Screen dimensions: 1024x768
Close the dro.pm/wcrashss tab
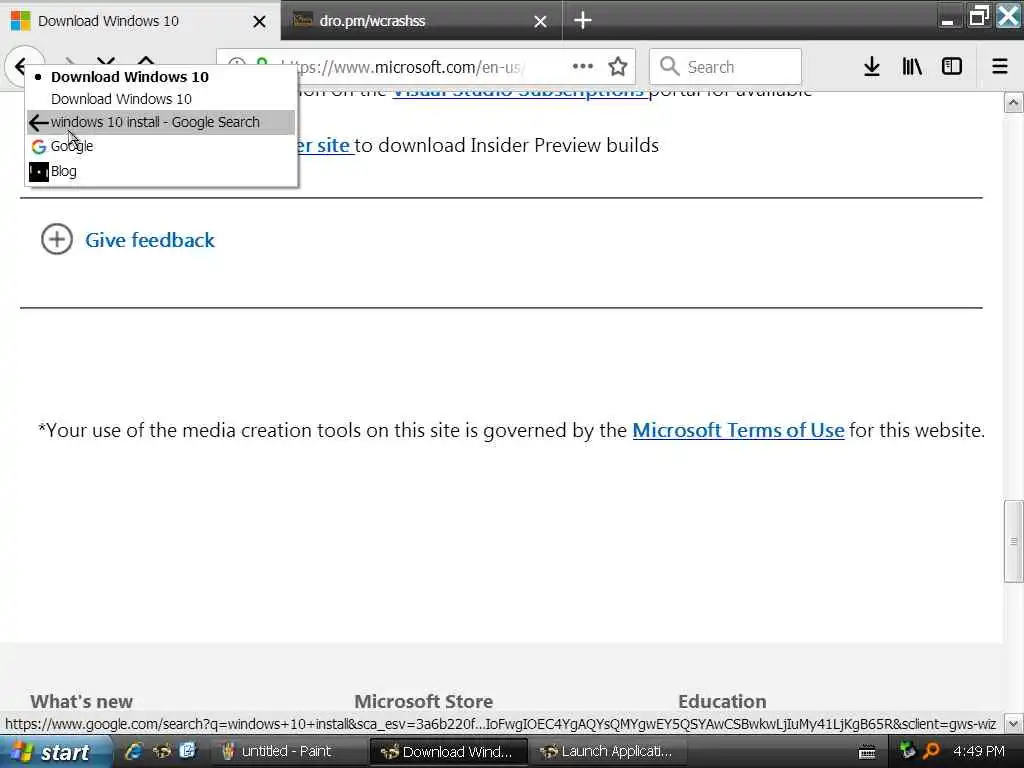[x=540, y=22]
